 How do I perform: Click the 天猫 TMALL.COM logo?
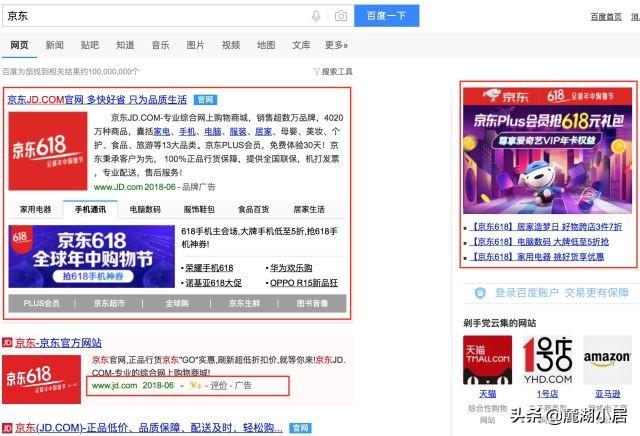487,360
